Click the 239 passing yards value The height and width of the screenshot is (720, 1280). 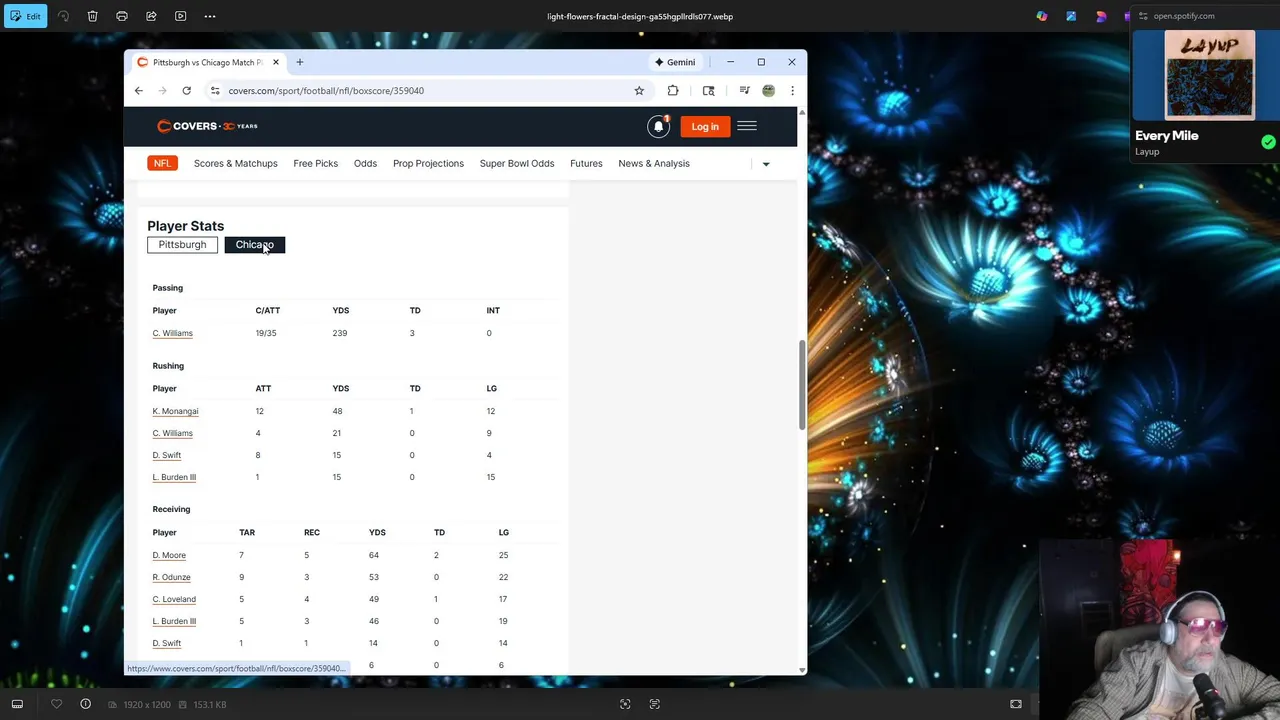point(340,333)
